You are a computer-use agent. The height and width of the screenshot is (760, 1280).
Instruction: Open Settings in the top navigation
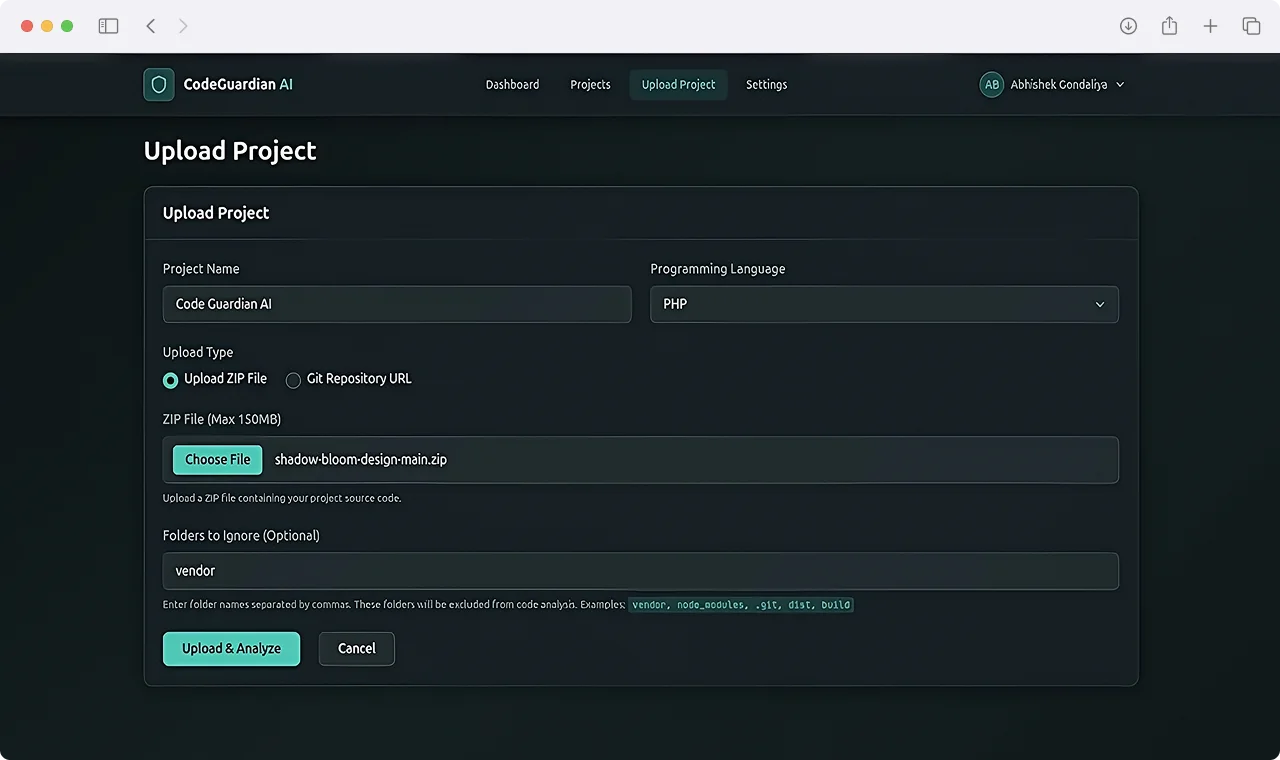pyautogui.click(x=766, y=85)
